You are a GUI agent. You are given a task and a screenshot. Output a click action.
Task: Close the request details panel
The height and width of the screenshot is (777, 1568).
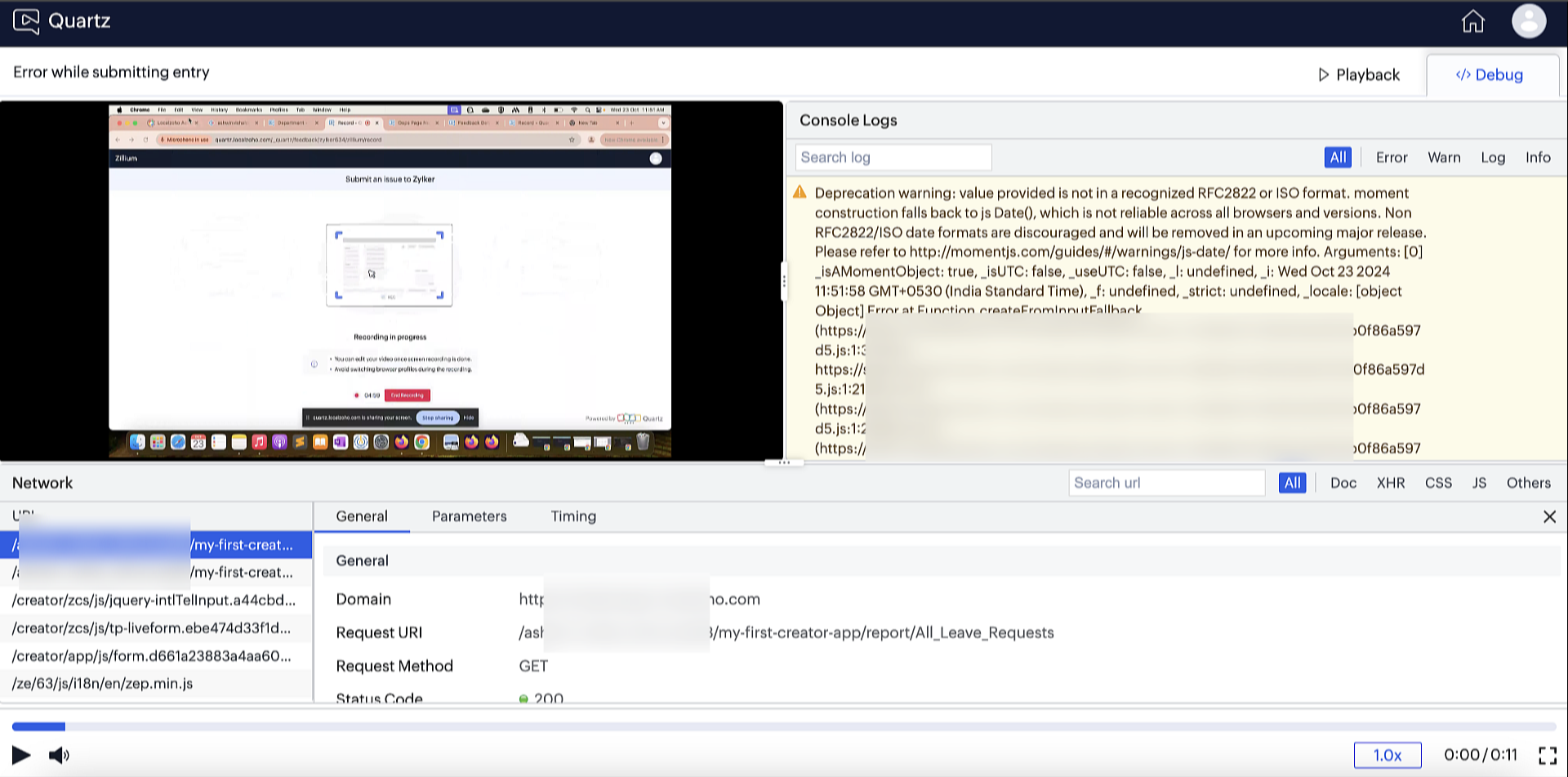[1549, 517]
